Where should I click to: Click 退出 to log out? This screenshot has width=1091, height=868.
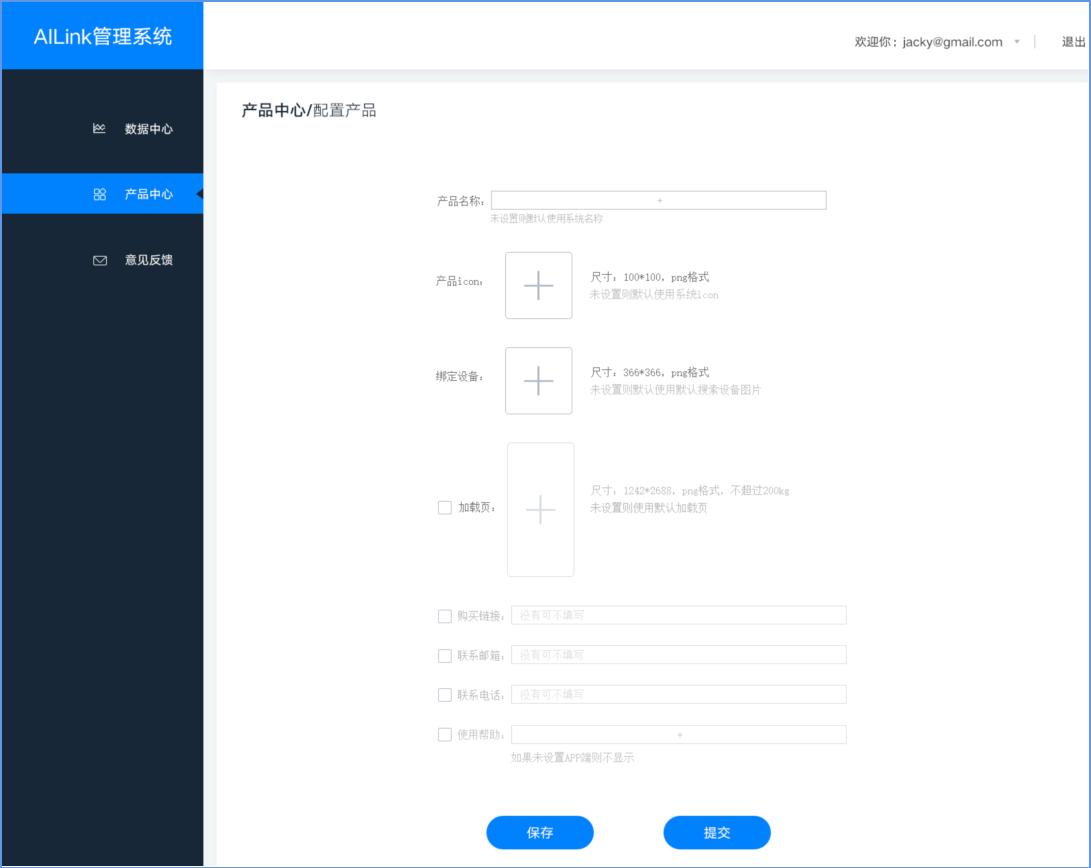coord(1073,42)
